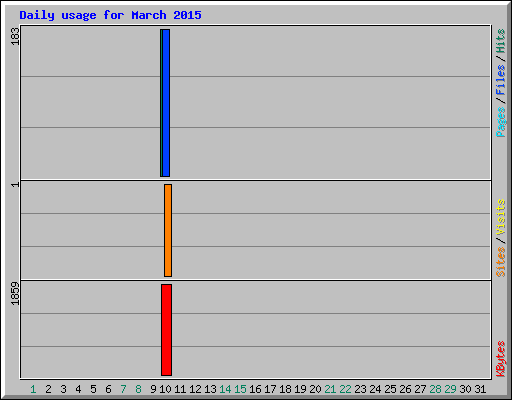Click day '4' on the x-axis
The image size is (512, 400).
(78, 389)
